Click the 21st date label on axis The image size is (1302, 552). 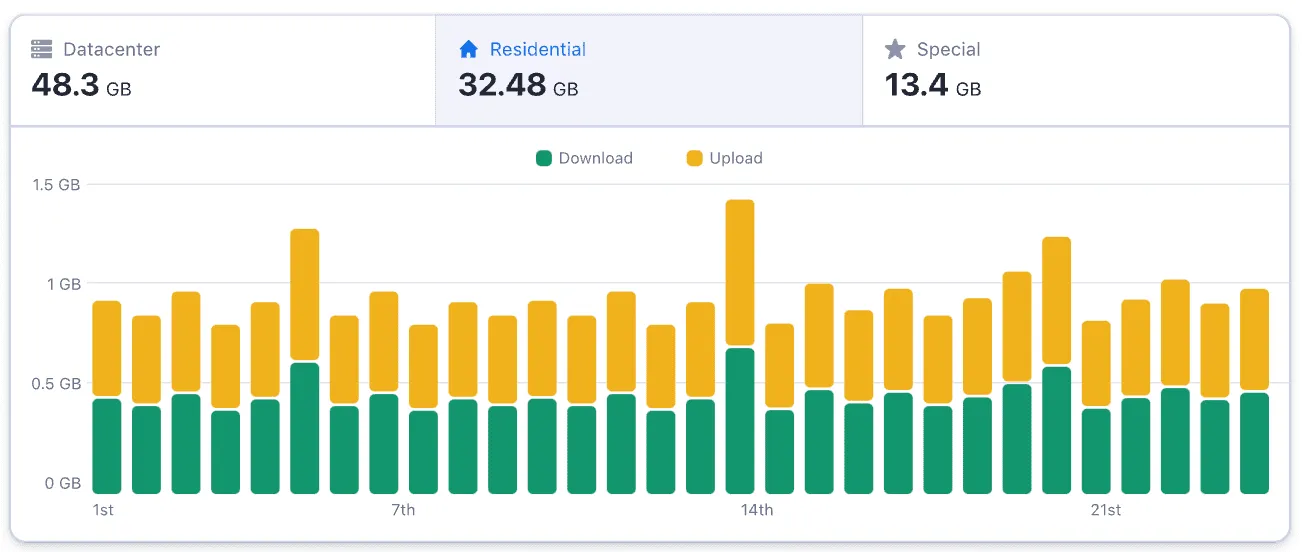click(x=1105, y=510)
